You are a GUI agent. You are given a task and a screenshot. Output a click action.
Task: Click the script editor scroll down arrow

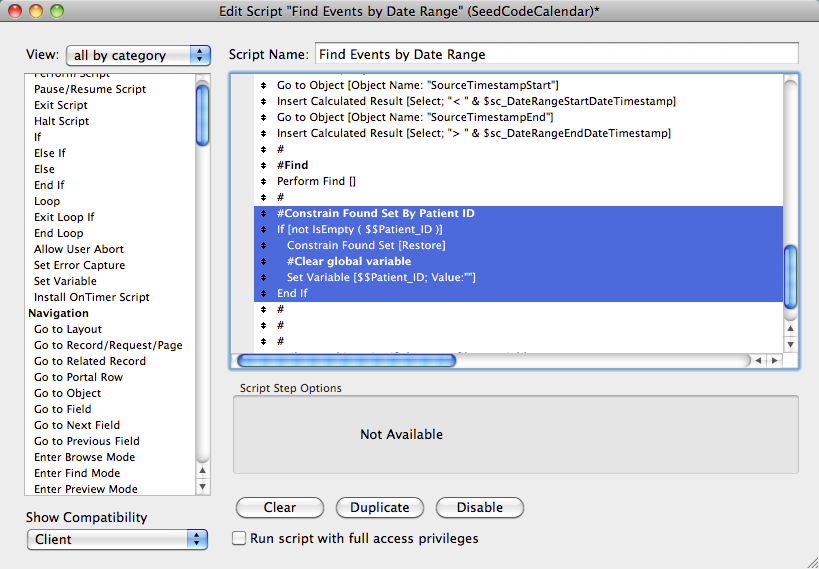pyautogui.click(x=790, y=344)
